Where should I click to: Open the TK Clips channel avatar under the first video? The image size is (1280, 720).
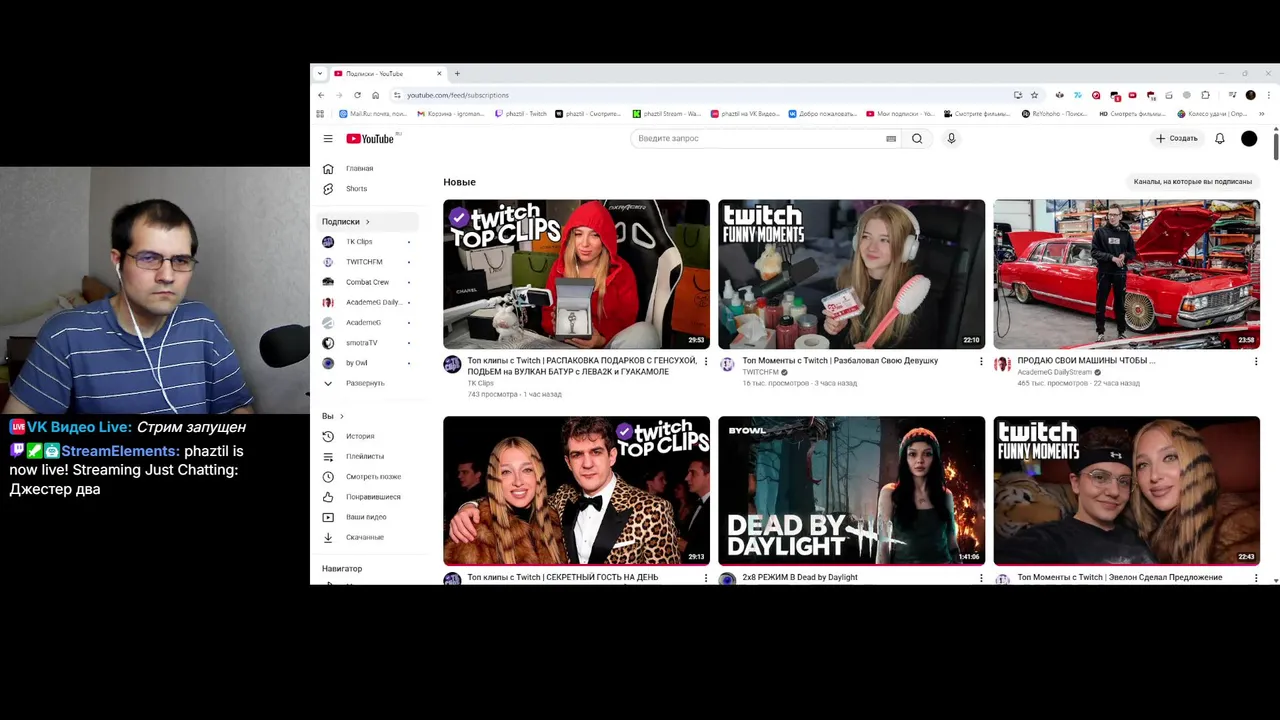452,364
